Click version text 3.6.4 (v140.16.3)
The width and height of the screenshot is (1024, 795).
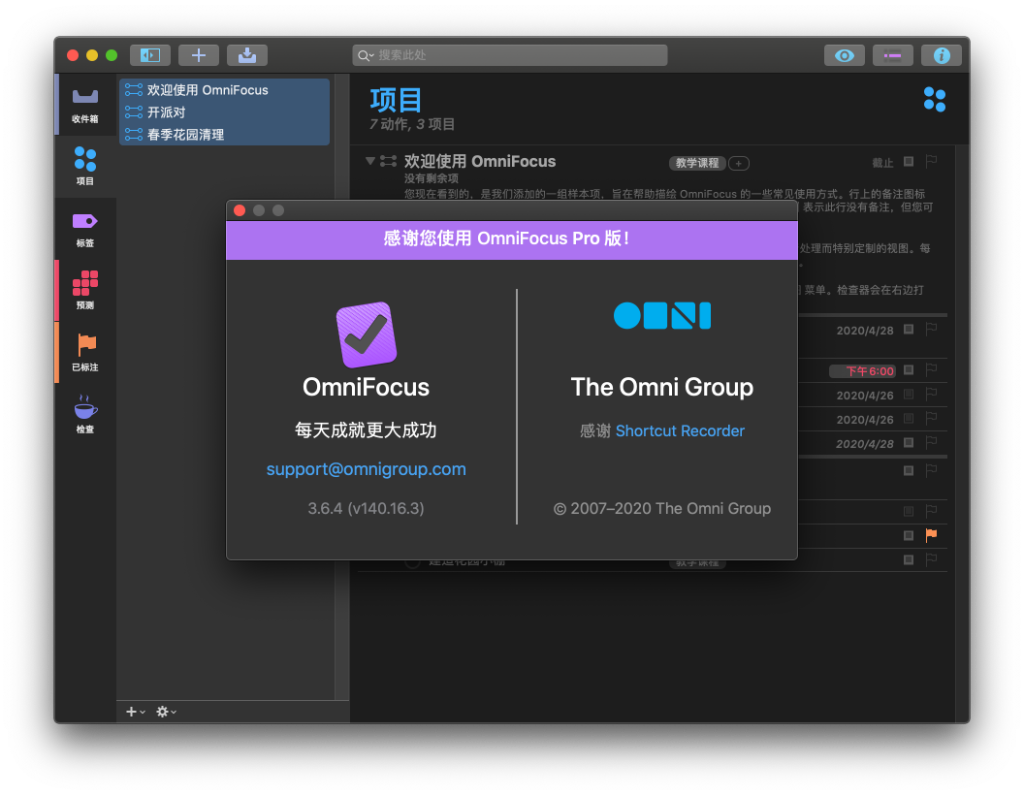(366, 508)
